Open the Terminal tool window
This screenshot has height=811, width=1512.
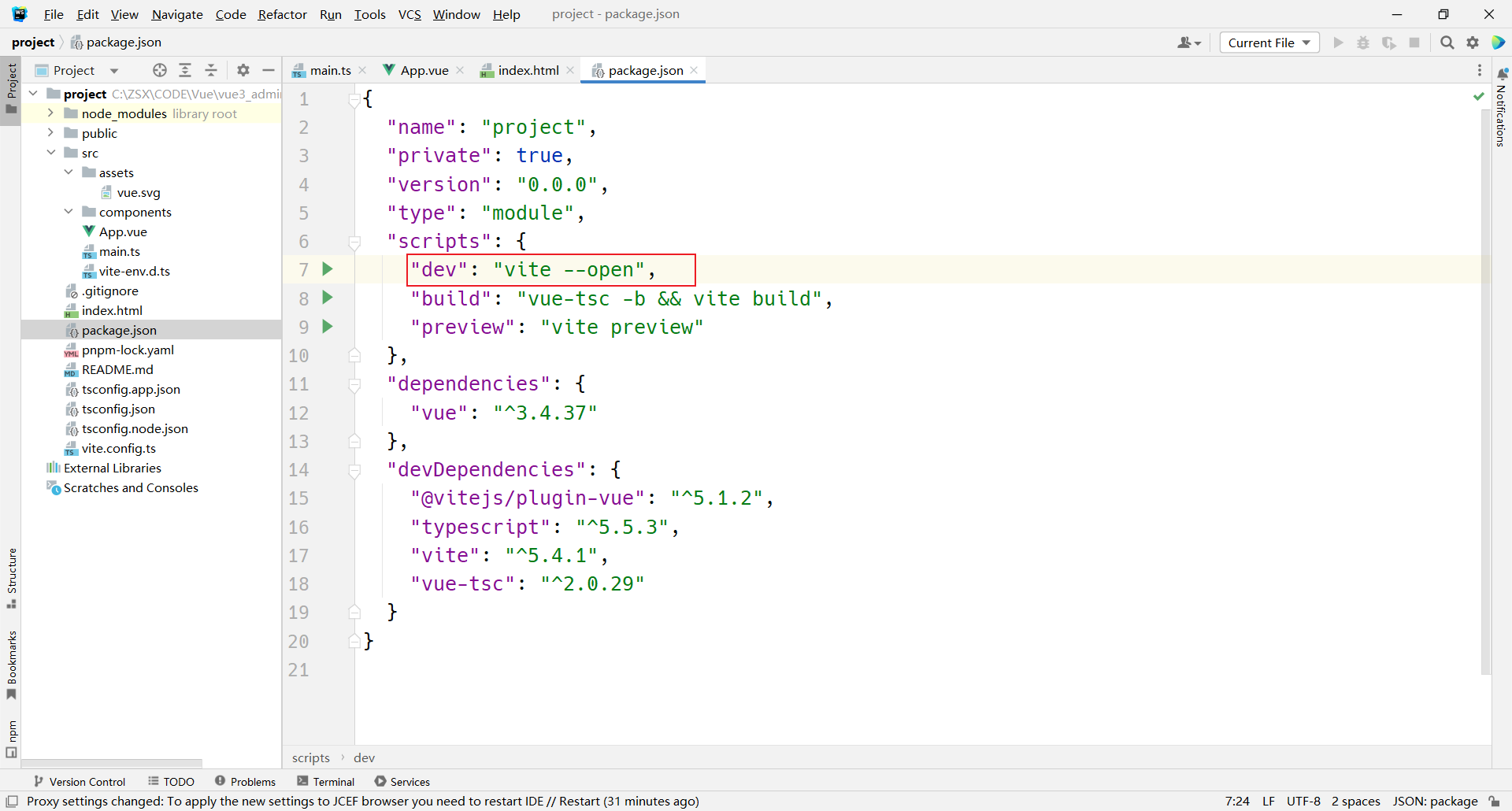pyautogui.click(x=326, y=781)
